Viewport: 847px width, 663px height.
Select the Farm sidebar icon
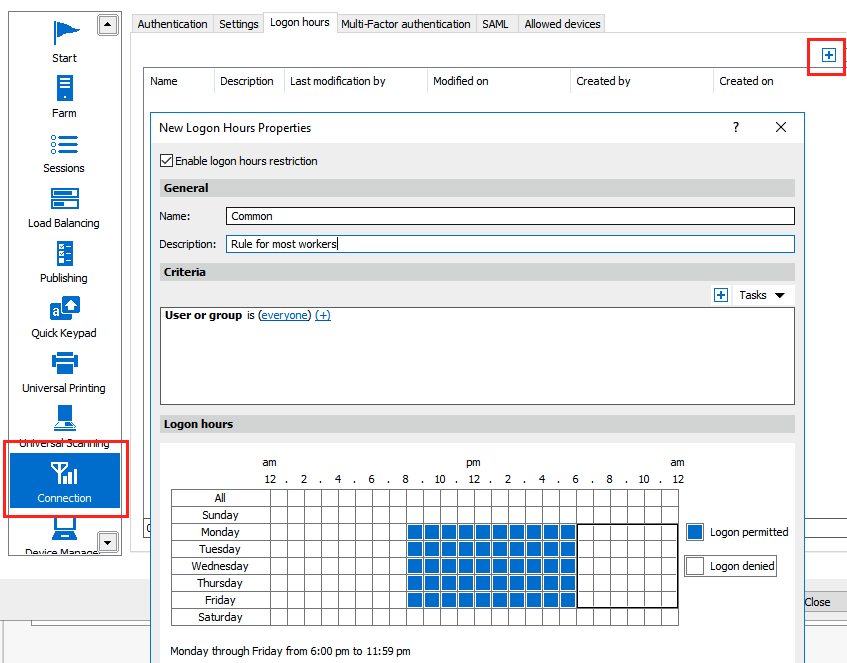[64, 95]
